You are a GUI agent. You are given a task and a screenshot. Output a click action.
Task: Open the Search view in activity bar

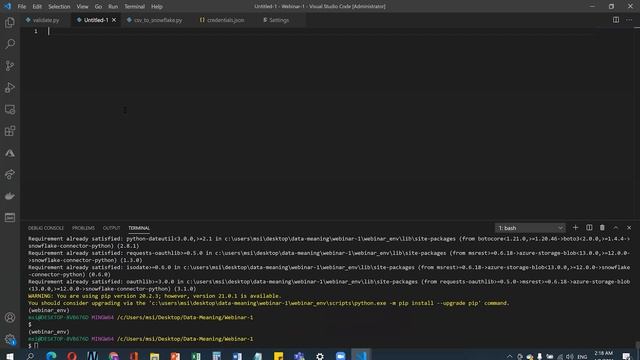point(10,44)
